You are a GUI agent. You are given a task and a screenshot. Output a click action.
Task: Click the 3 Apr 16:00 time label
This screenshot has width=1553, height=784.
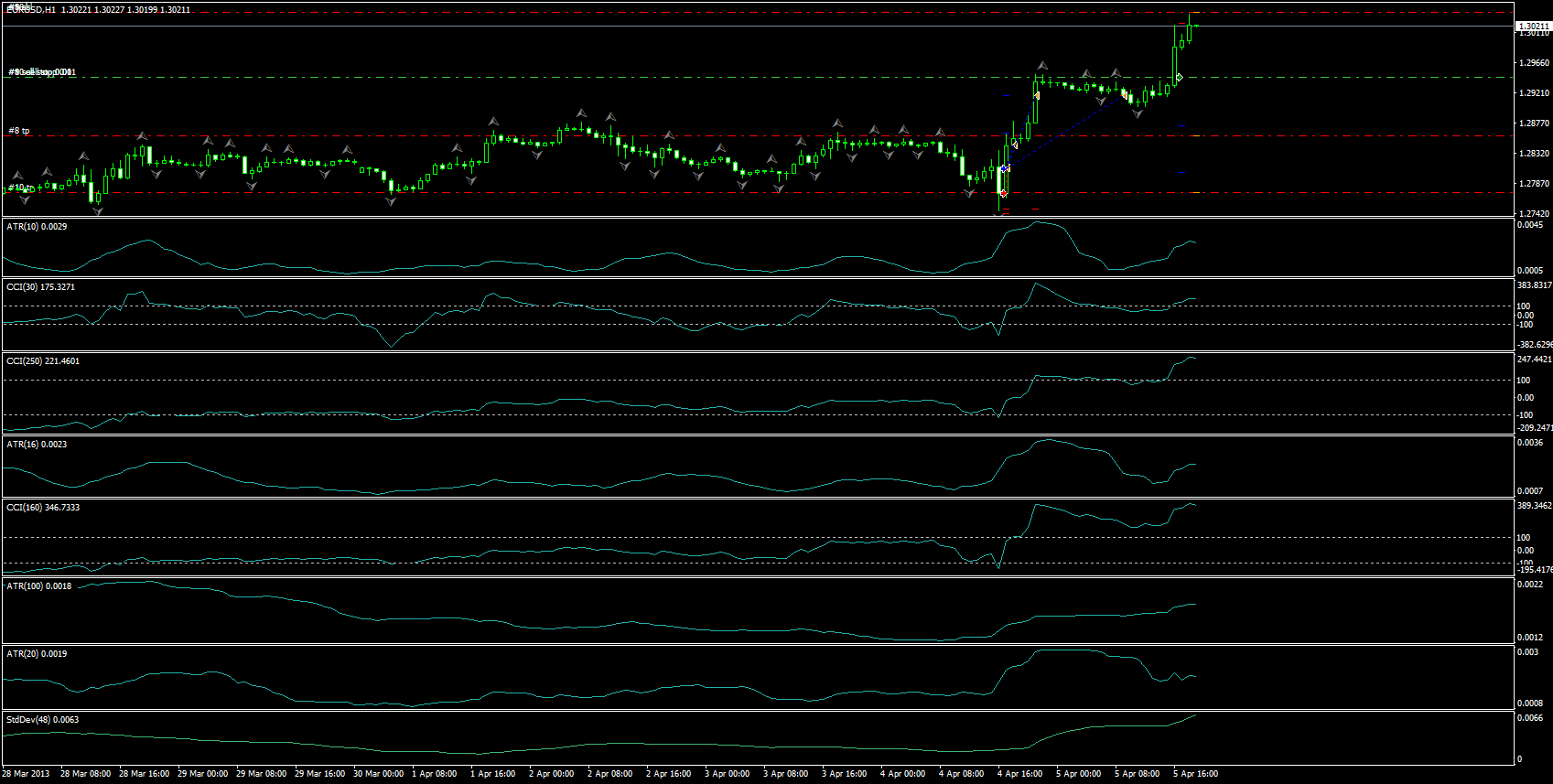tap(845, 774)
